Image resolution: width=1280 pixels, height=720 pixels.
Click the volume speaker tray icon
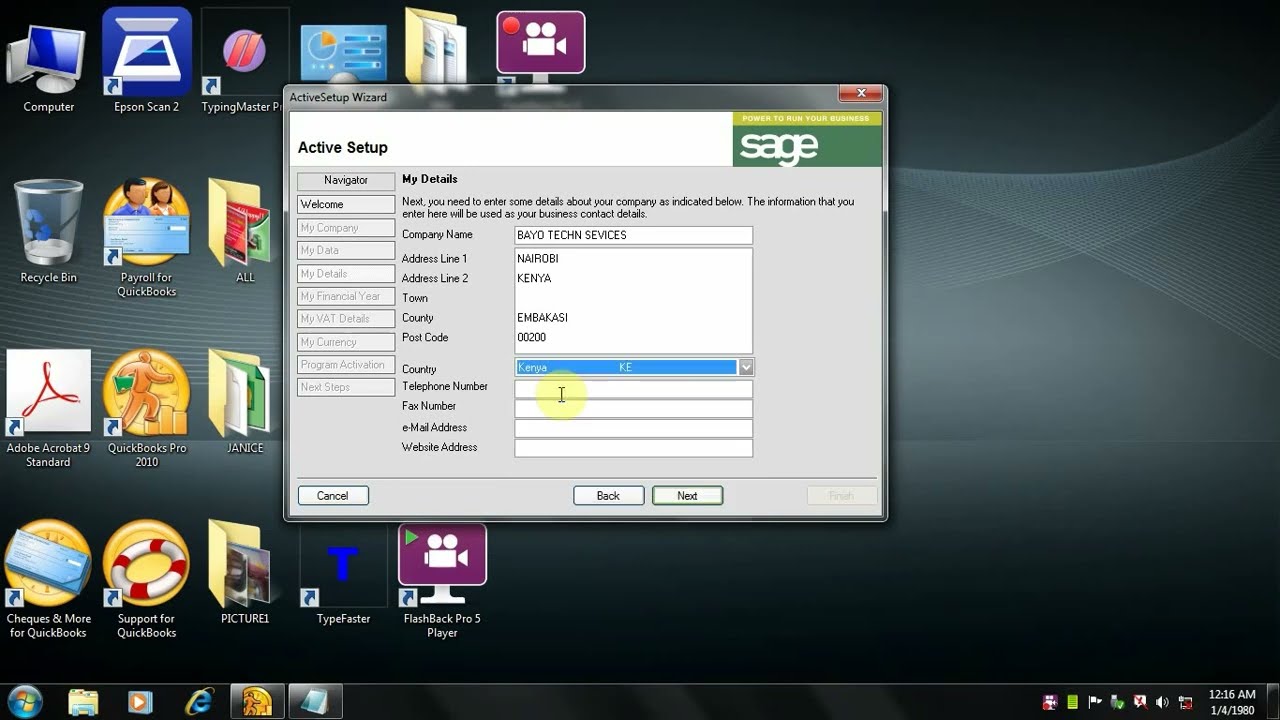(1162, 702)
